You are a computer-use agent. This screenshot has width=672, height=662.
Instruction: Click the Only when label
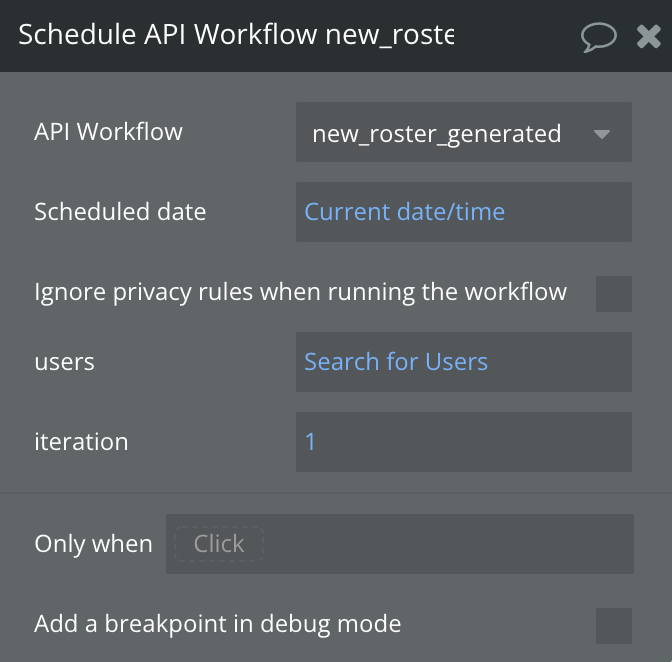coord(93,544)
